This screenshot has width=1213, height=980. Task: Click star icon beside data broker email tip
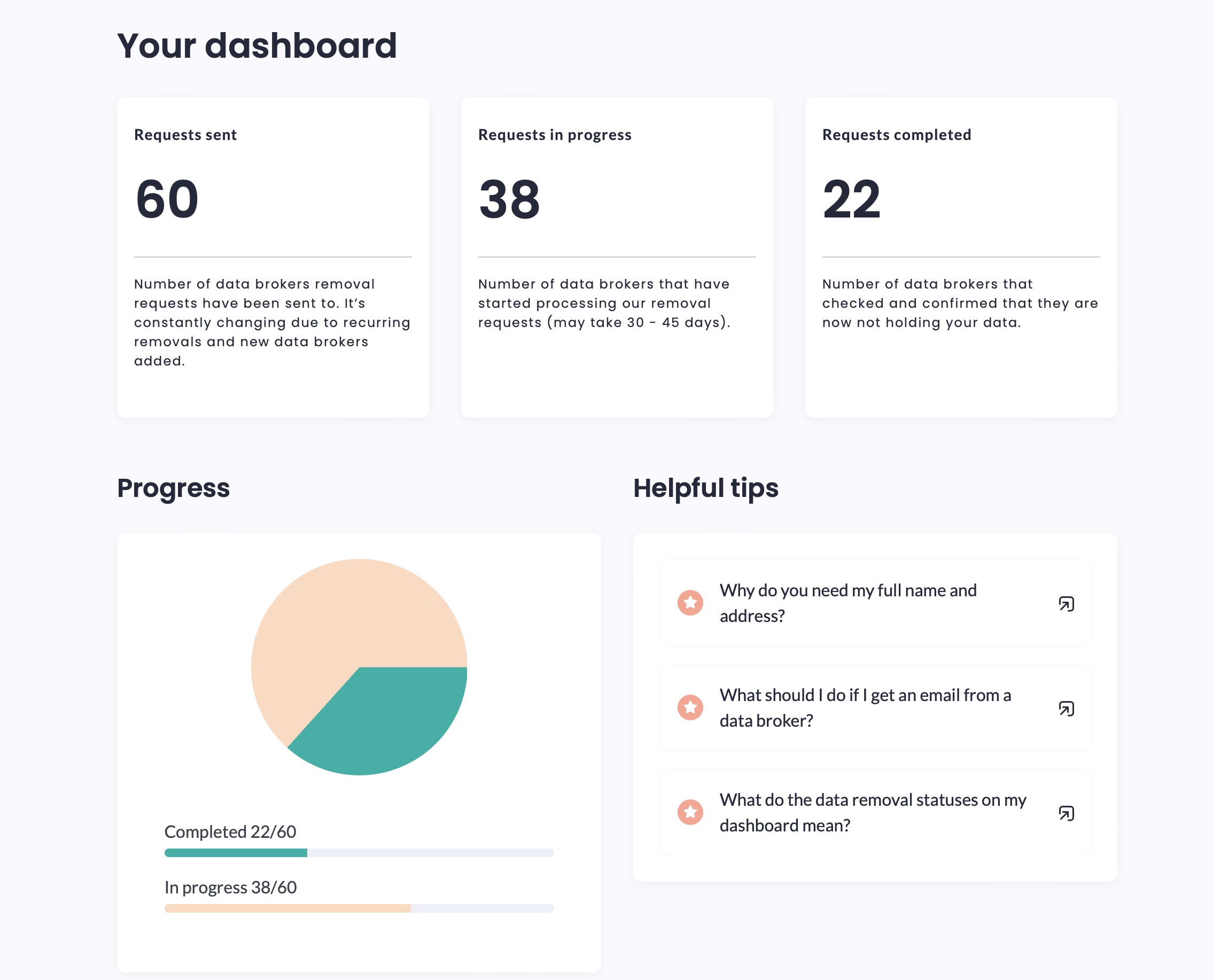pyautogui.click(x=690, y=707)
